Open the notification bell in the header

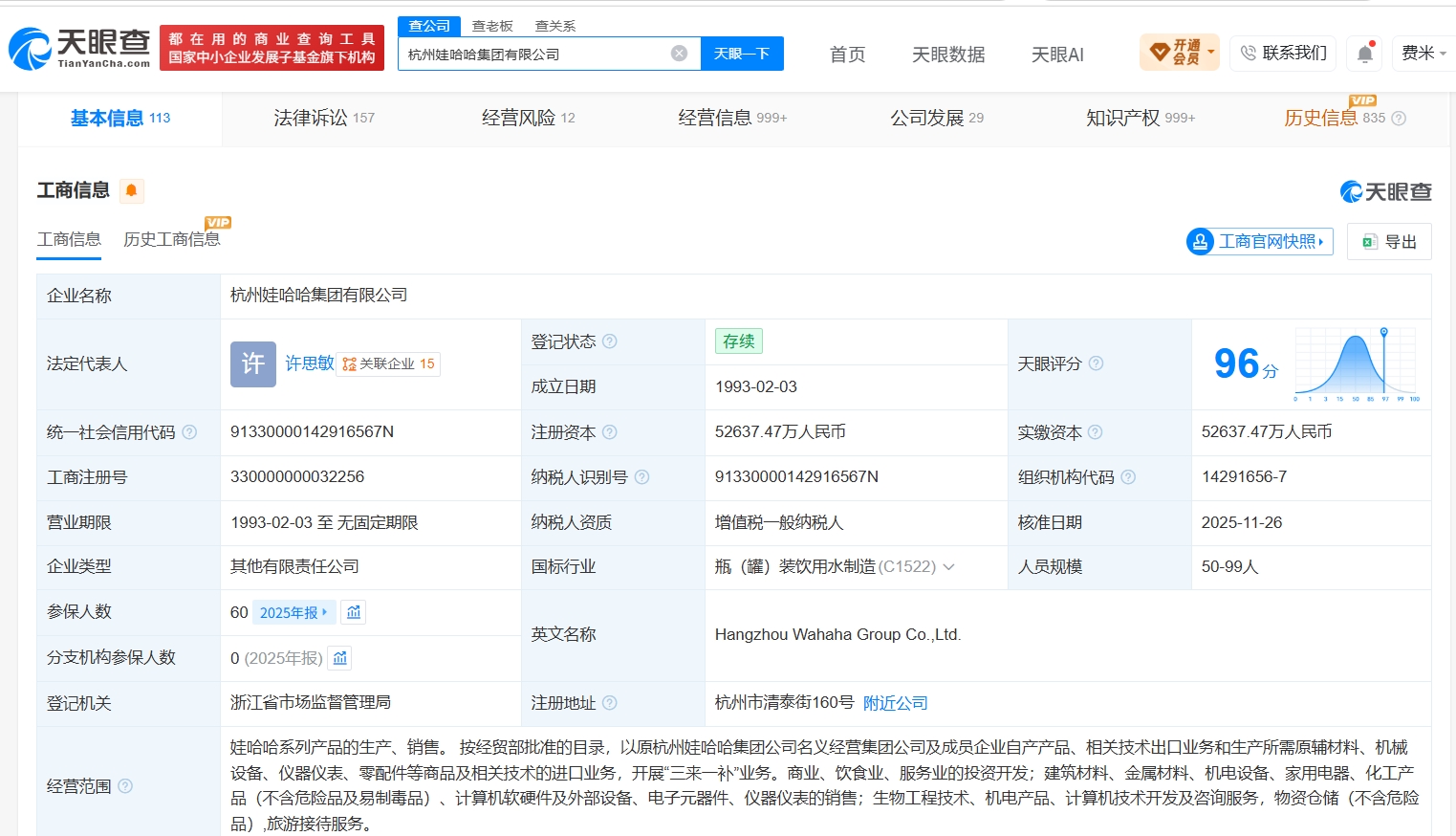1365,54
